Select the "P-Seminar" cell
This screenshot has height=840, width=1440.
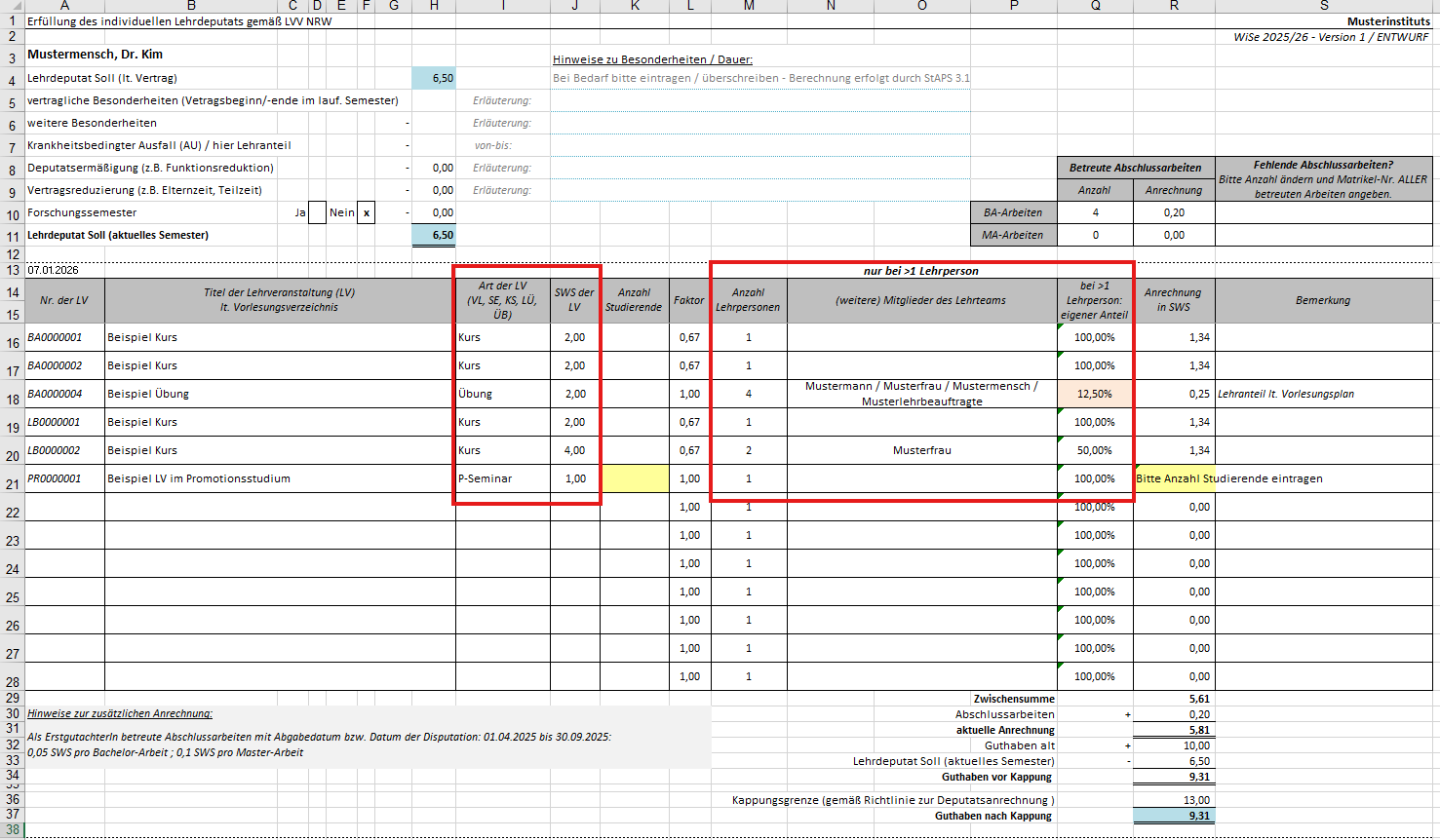coord(502,478)
